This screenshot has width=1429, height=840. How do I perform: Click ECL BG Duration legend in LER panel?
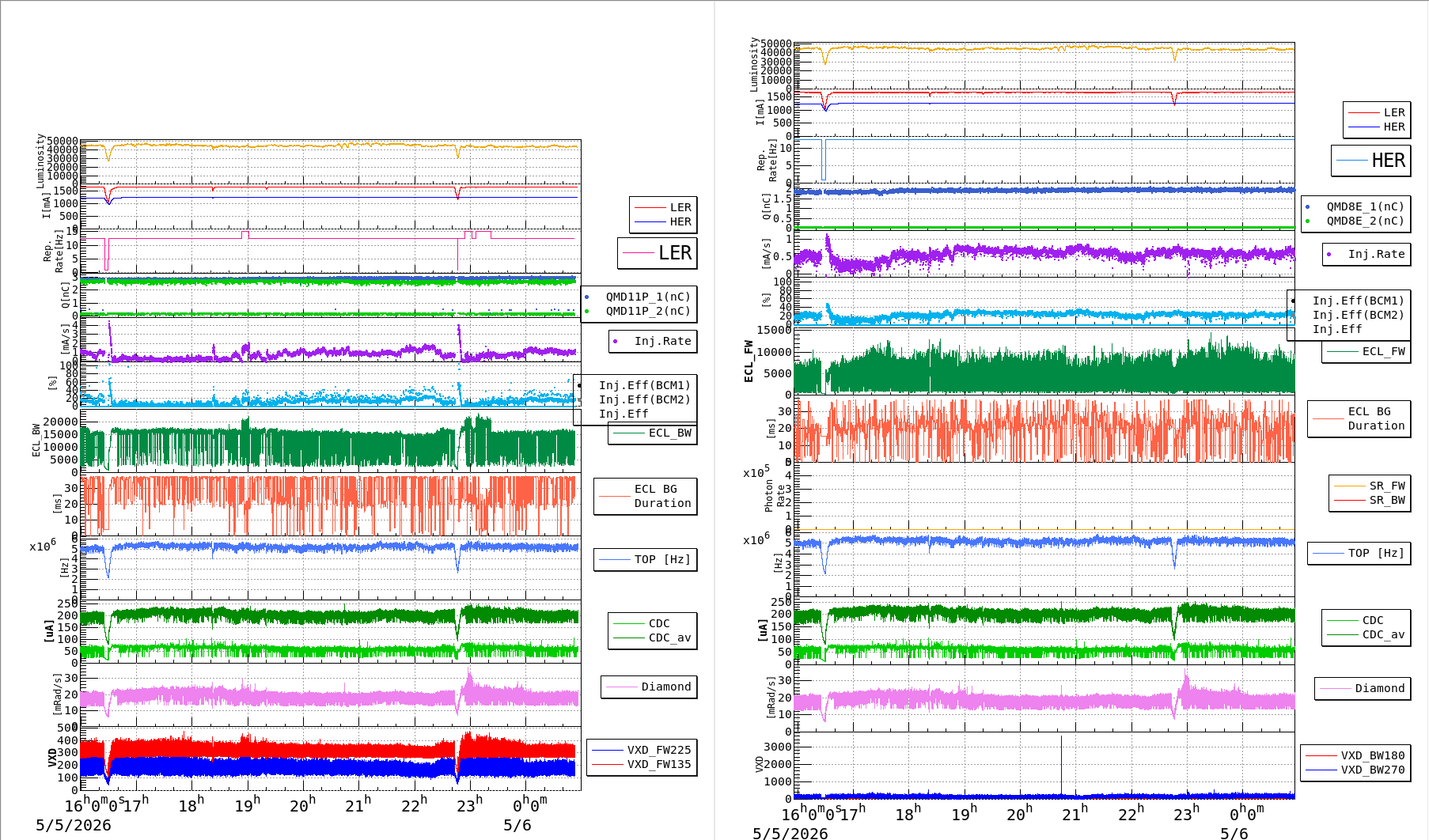[646, 496]
